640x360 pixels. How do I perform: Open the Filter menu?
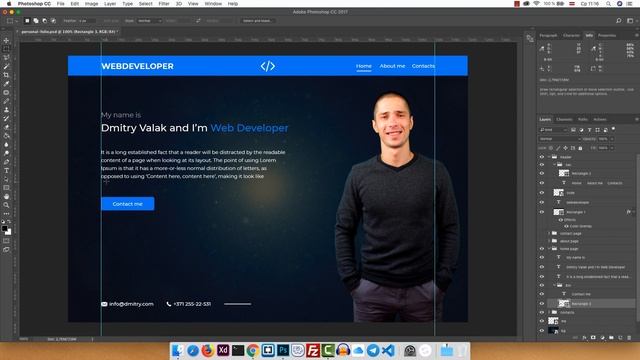(x=164, y=4)
